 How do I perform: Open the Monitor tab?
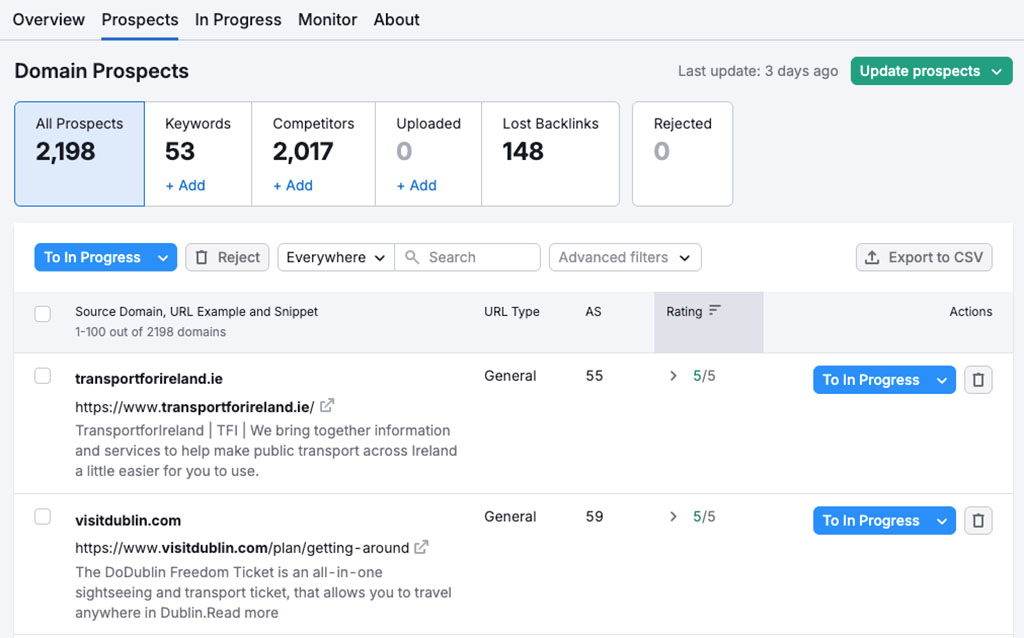(327, 20)
